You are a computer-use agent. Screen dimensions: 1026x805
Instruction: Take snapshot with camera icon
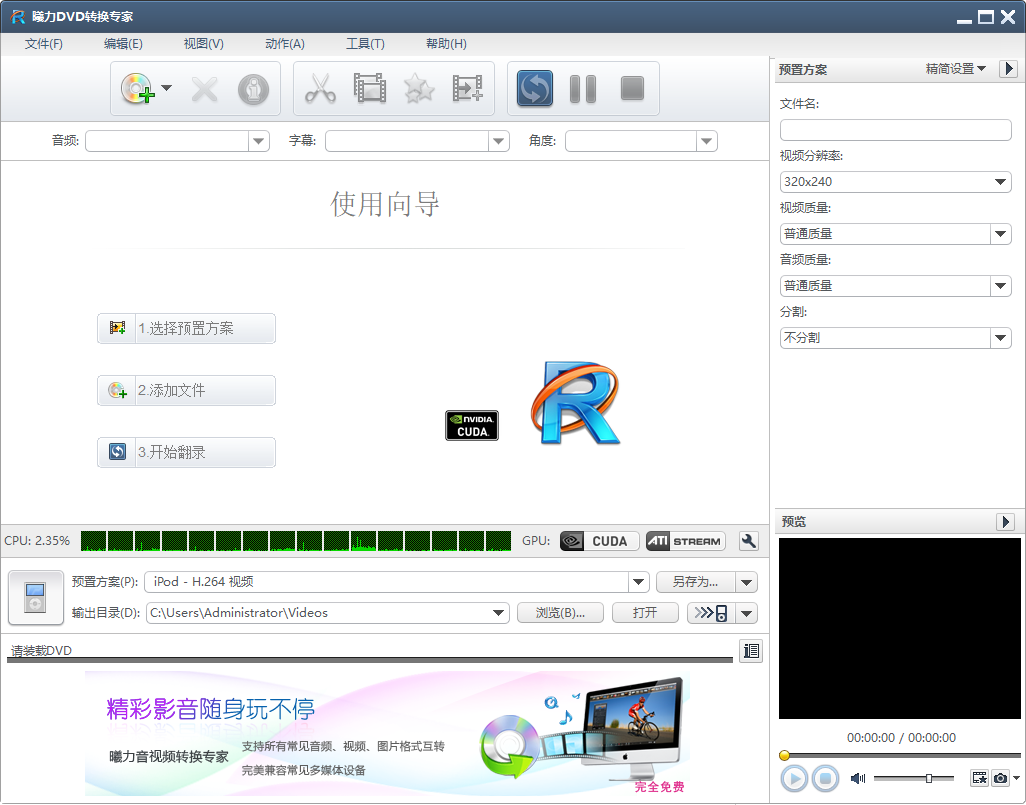1000,778
